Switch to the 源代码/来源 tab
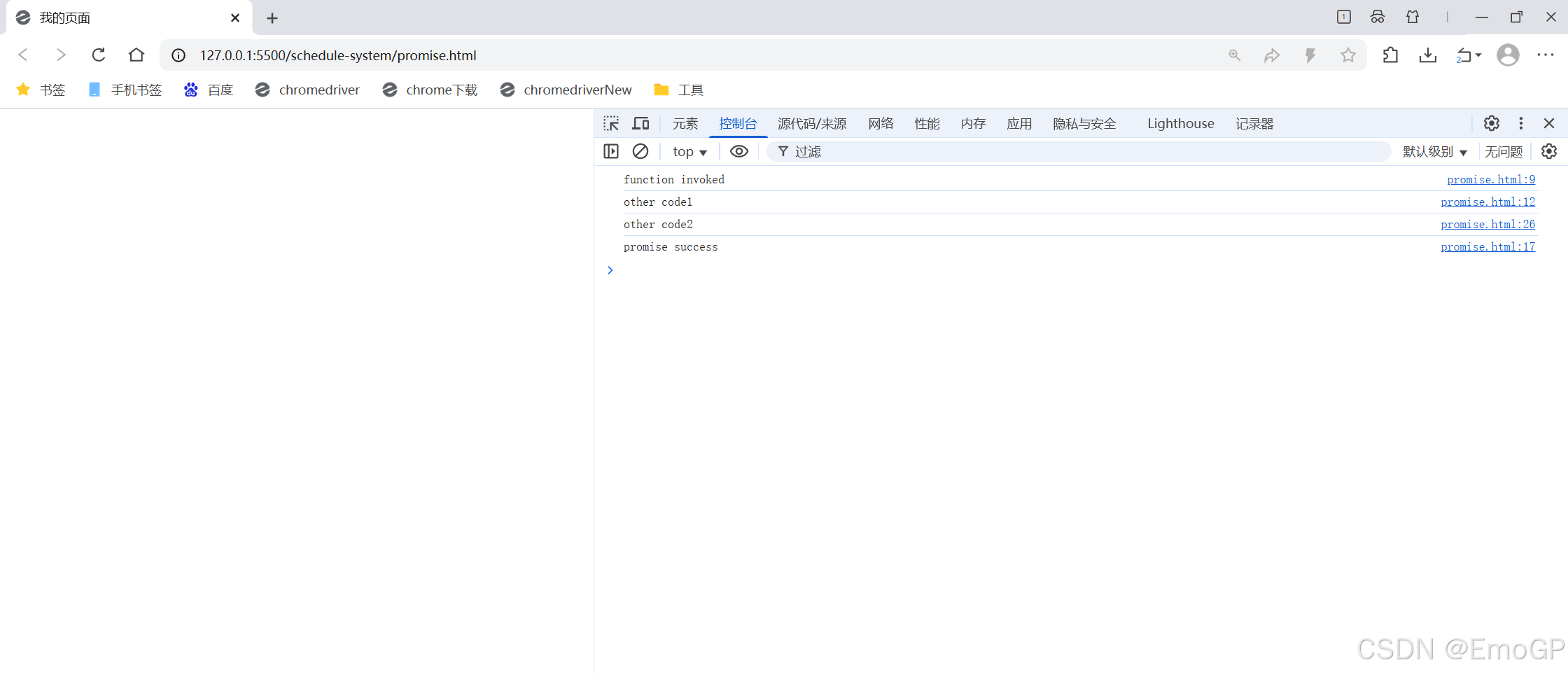The height and width of the screenshot is (674, 1568). click(x=812, y=124)
